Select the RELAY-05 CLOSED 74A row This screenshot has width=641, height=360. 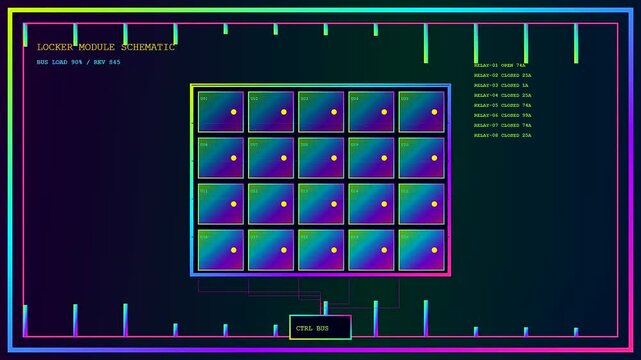tap(503, 105)
